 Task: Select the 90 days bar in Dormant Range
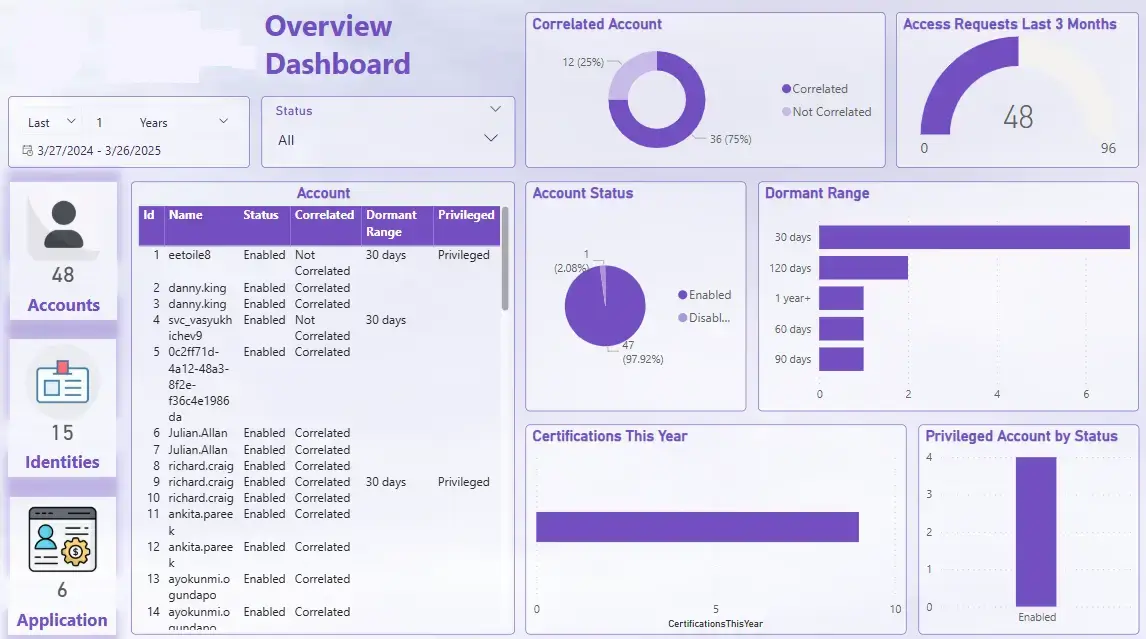841,359
